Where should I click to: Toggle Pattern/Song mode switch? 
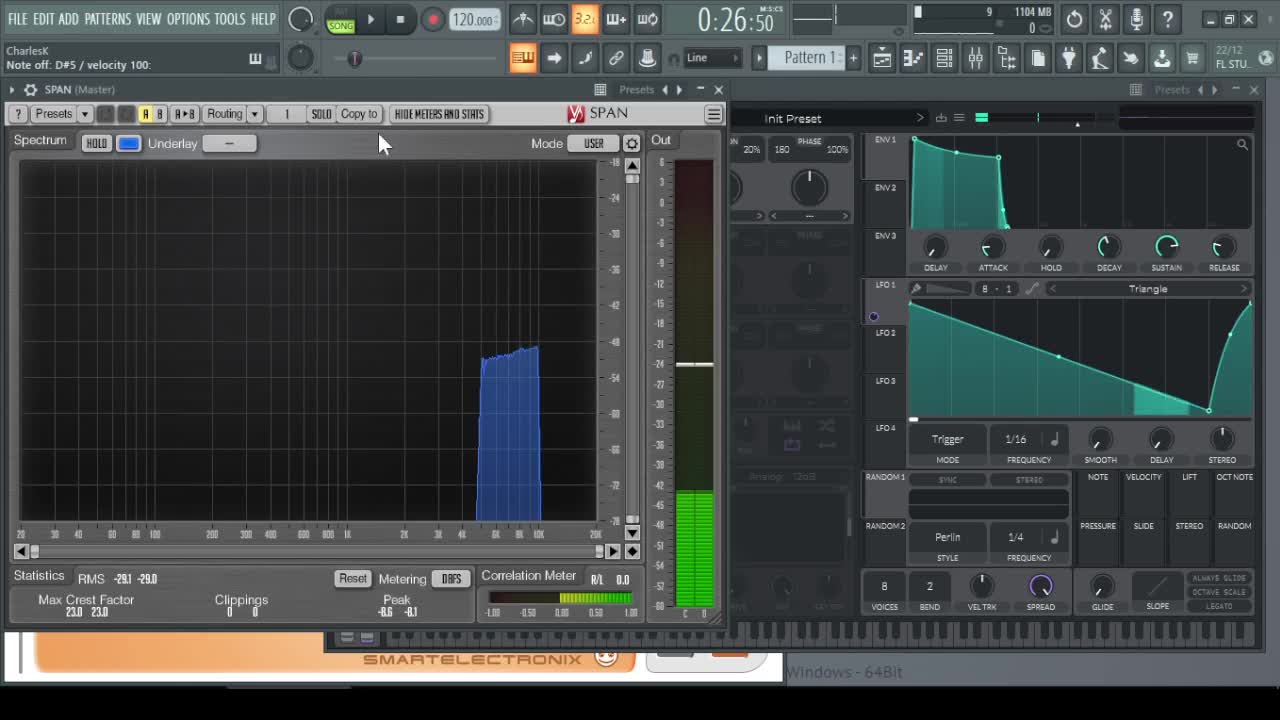click(x=341, y=19)
